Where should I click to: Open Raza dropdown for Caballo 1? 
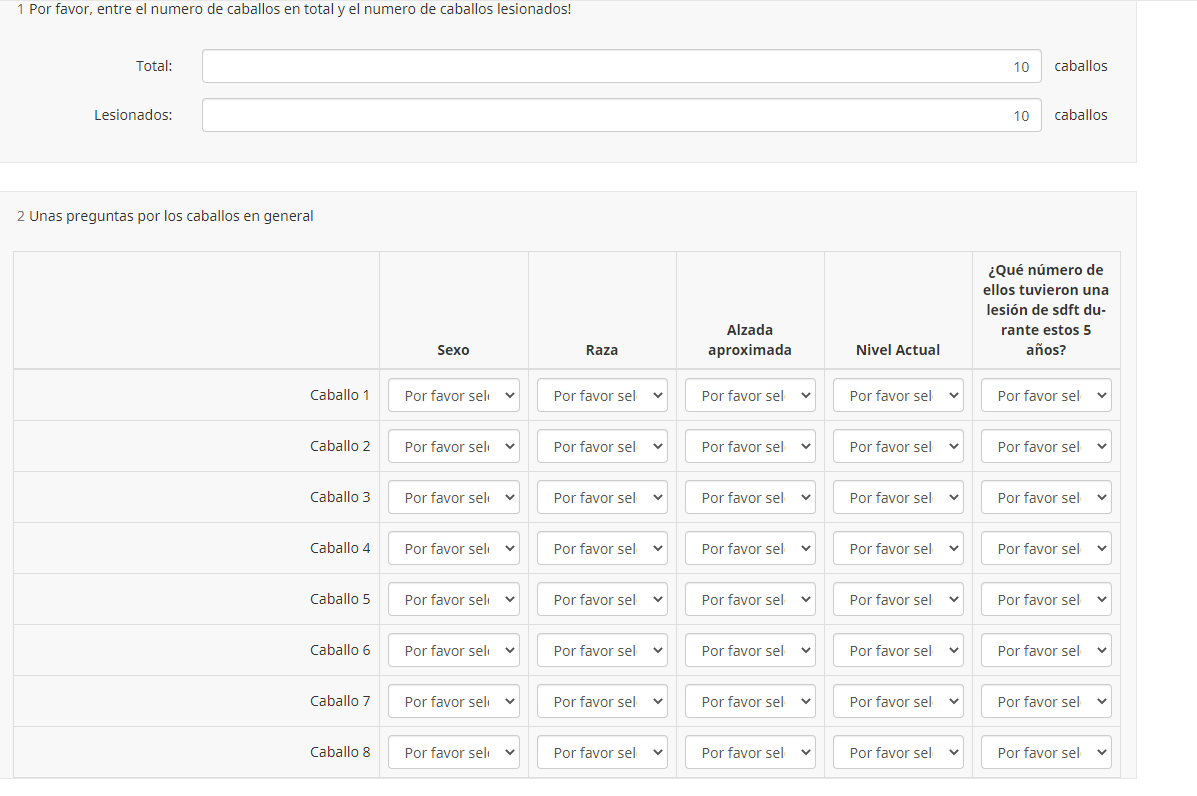pyautogui.click(x=602, y=396)
